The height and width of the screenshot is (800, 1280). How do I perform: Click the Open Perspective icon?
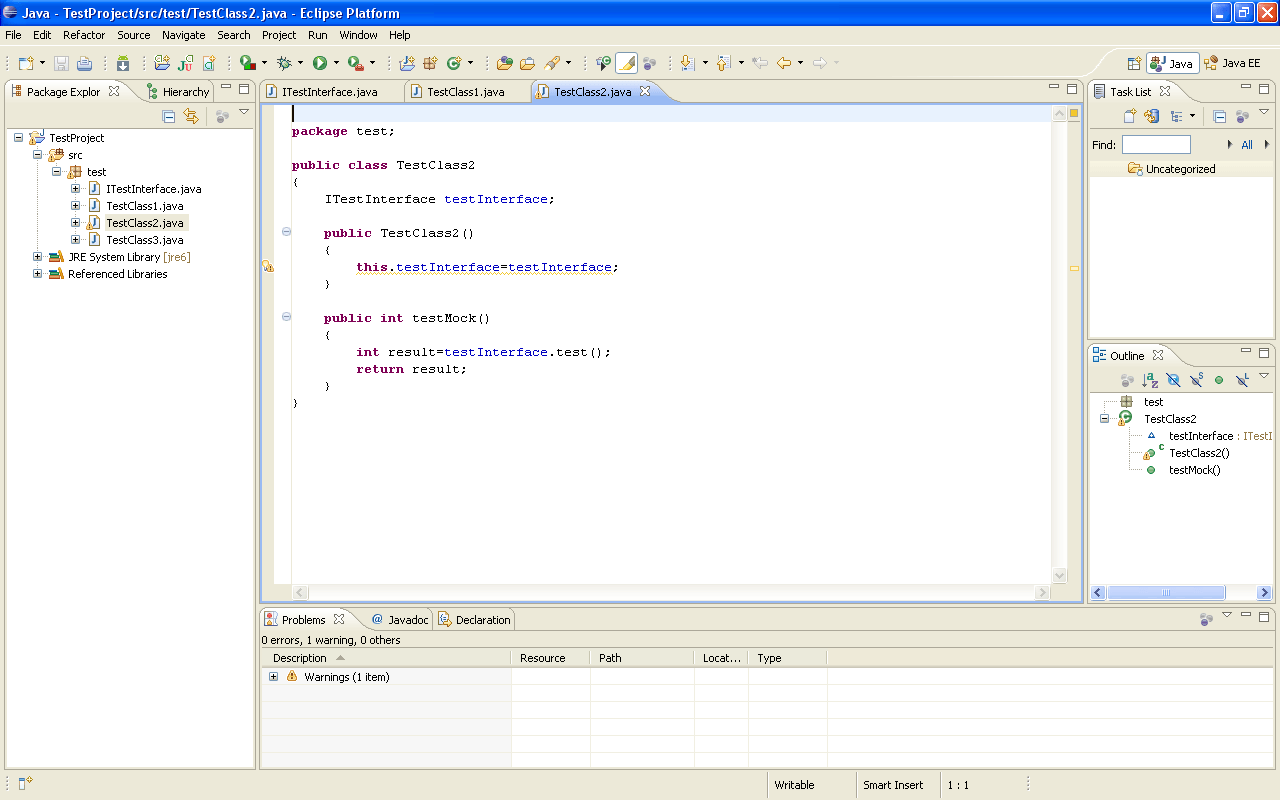tap(1134, 63)
